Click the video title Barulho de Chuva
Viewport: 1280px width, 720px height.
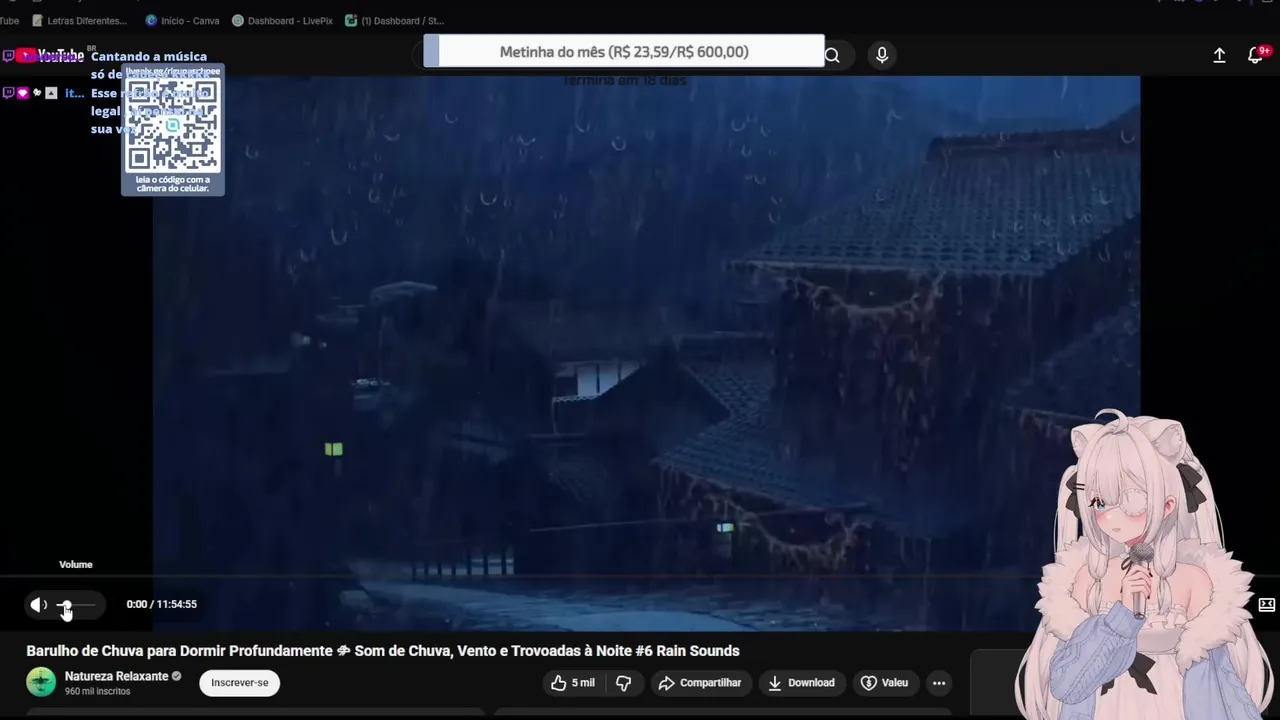coord(383,651)
